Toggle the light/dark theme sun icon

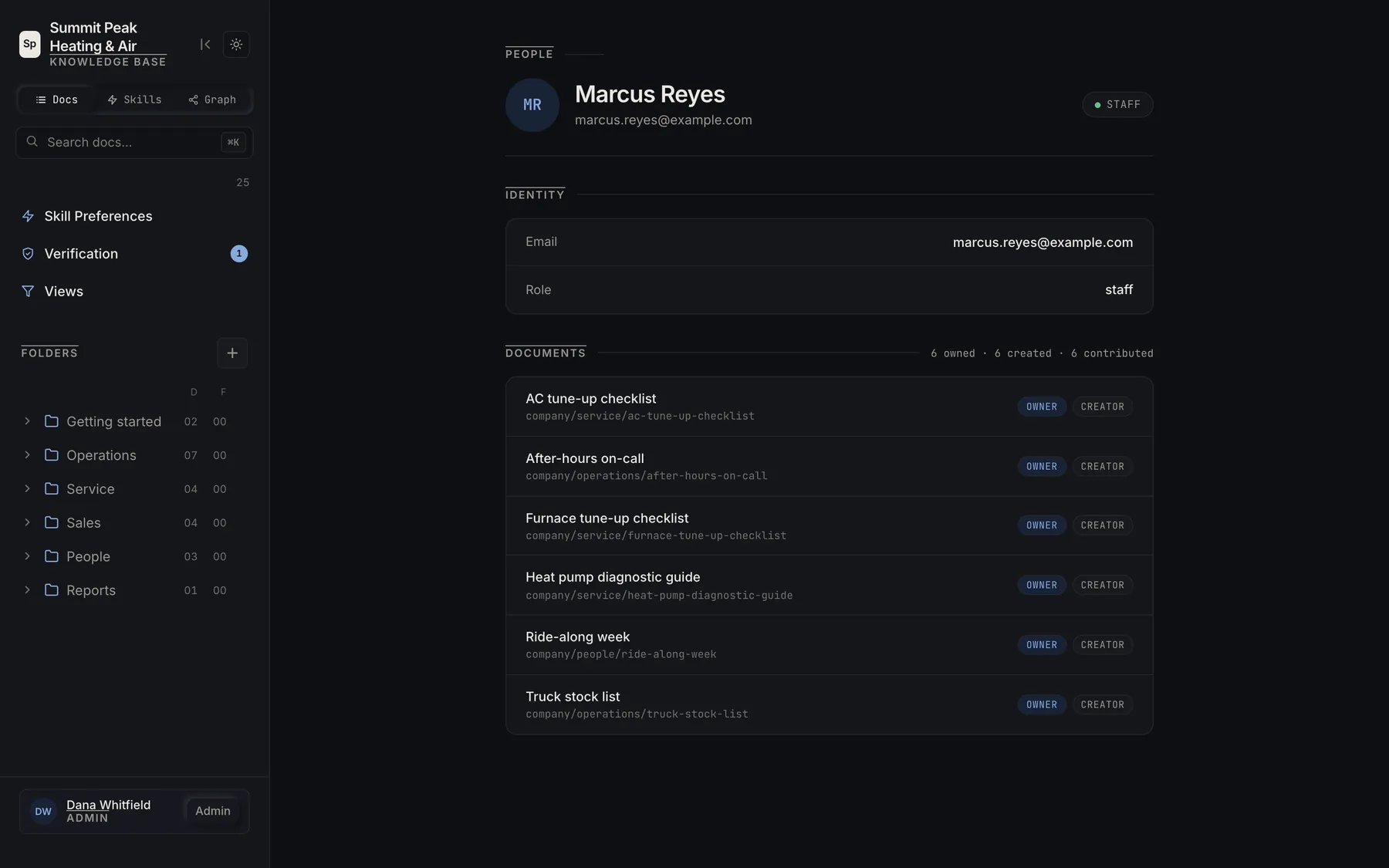[x=236, y=44]
